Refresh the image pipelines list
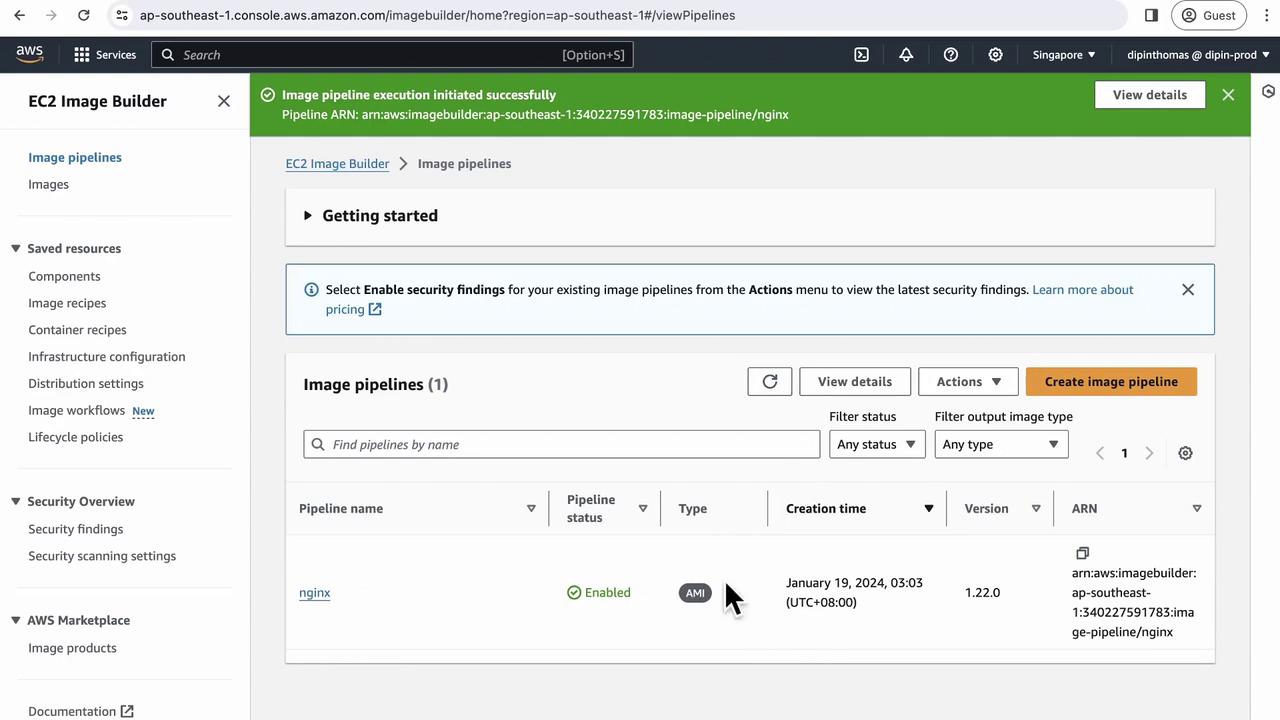 point(770,382)
